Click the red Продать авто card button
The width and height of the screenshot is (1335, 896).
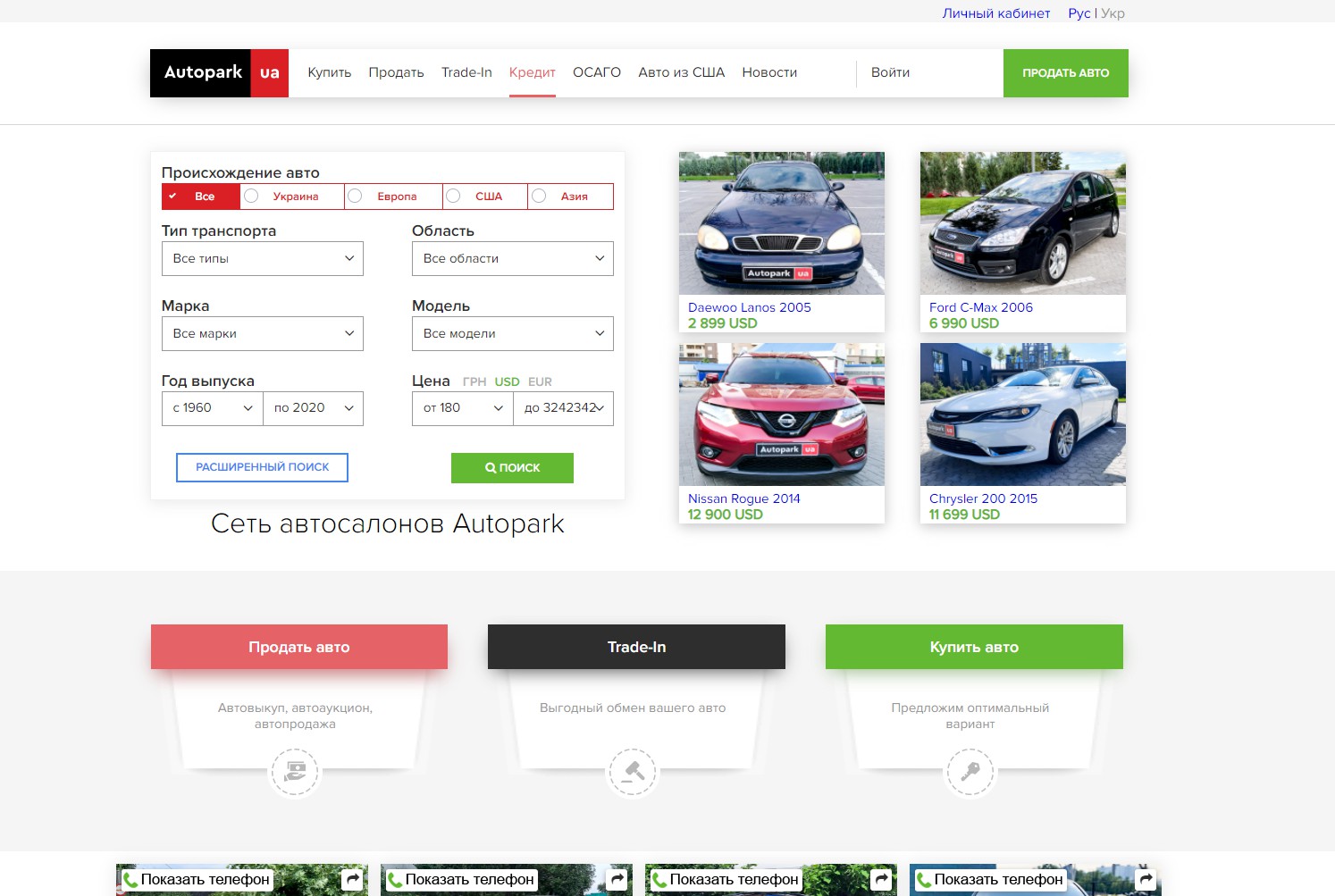click(299, 647)
